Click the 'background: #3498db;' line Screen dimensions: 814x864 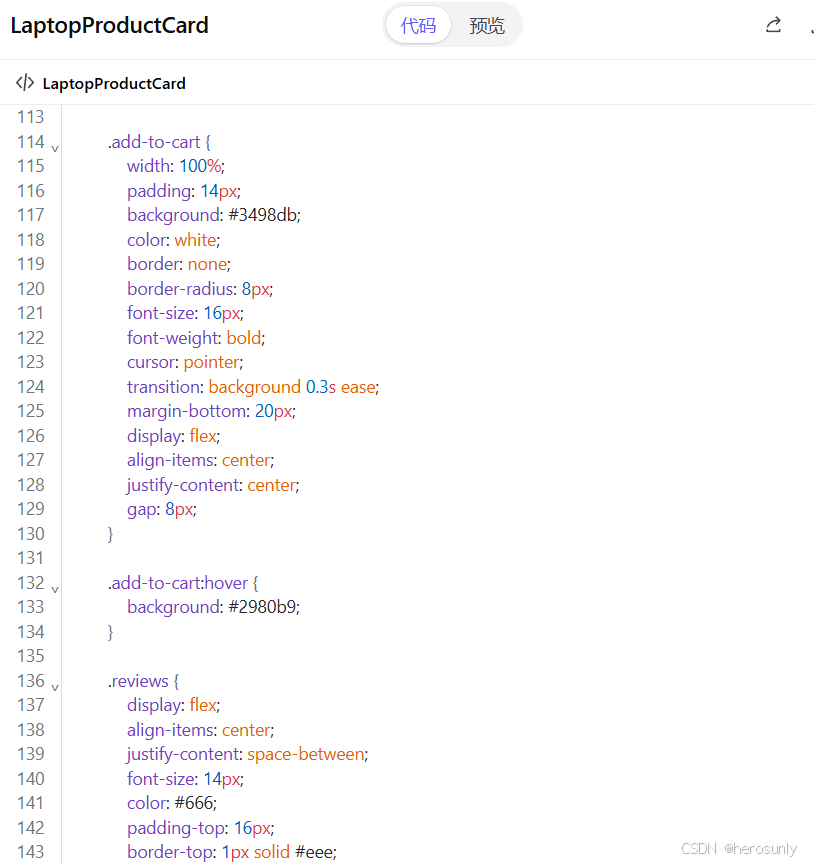(x=214, y=215)
